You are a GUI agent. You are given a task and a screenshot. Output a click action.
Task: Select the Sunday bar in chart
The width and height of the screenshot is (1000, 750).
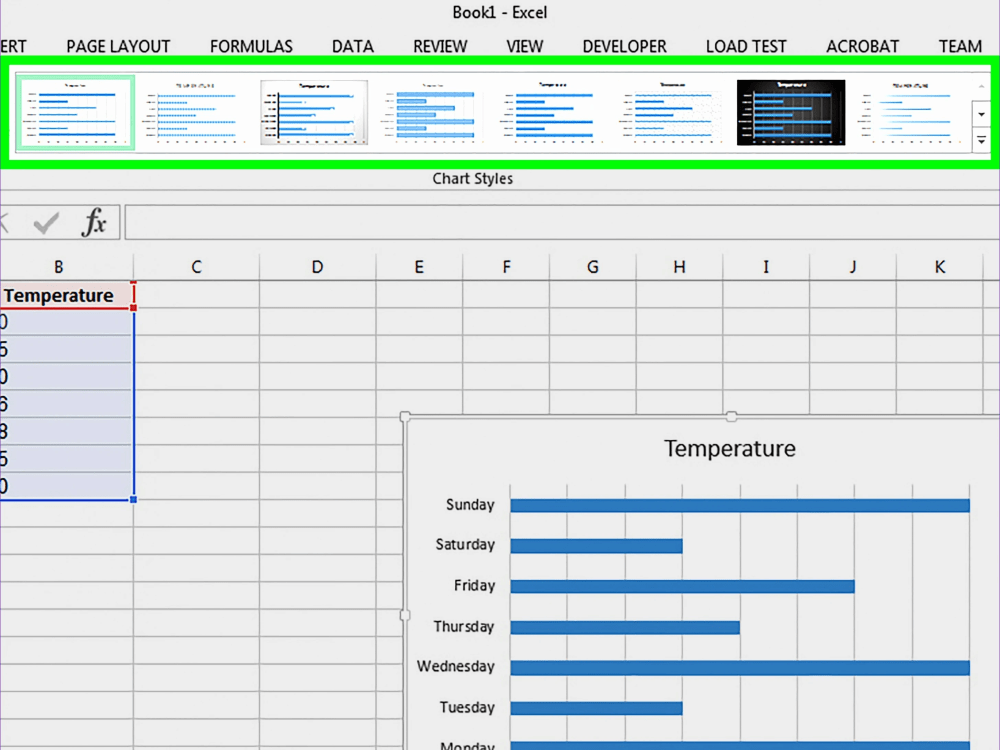point(740,506)
